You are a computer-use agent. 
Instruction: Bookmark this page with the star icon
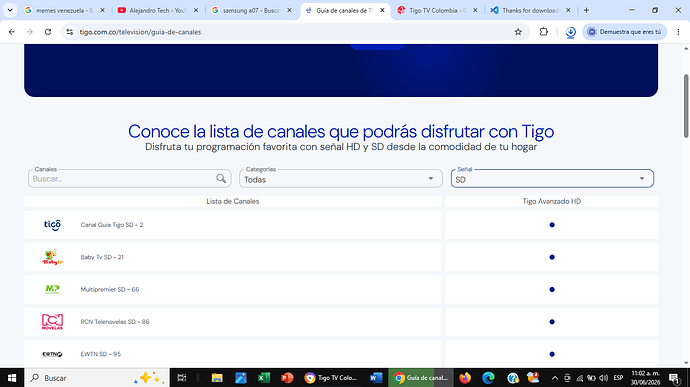518,32
